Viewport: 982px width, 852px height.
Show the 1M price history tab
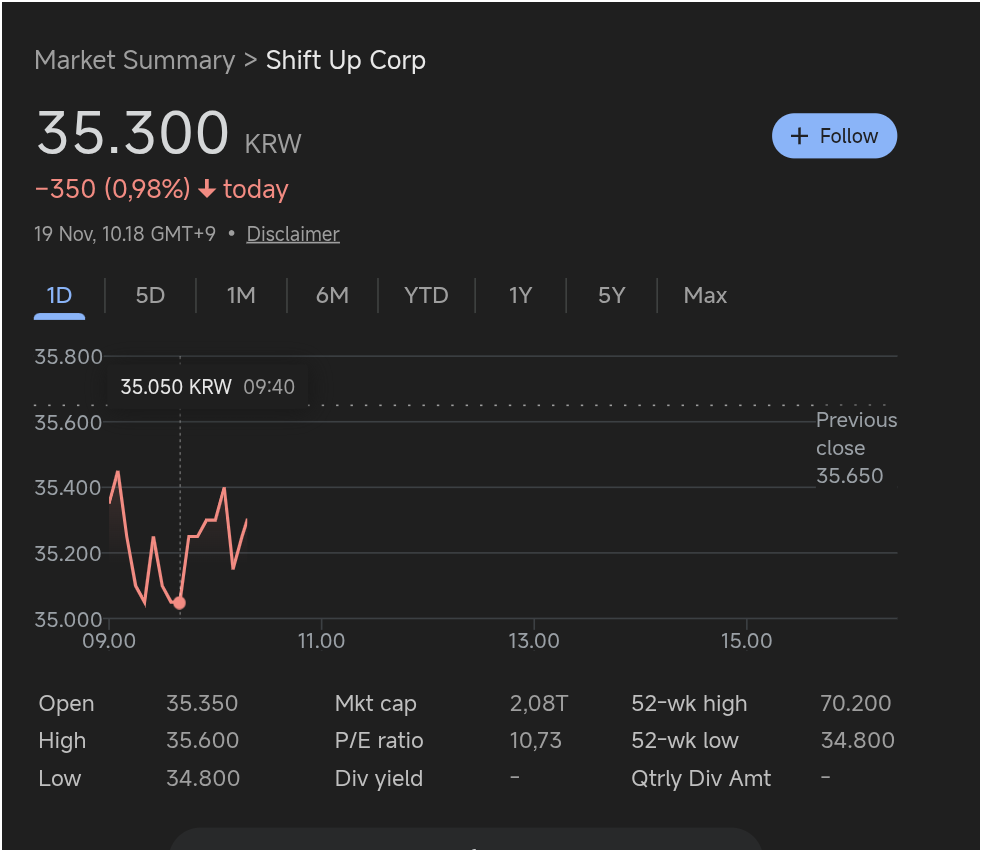coord(241,295)
